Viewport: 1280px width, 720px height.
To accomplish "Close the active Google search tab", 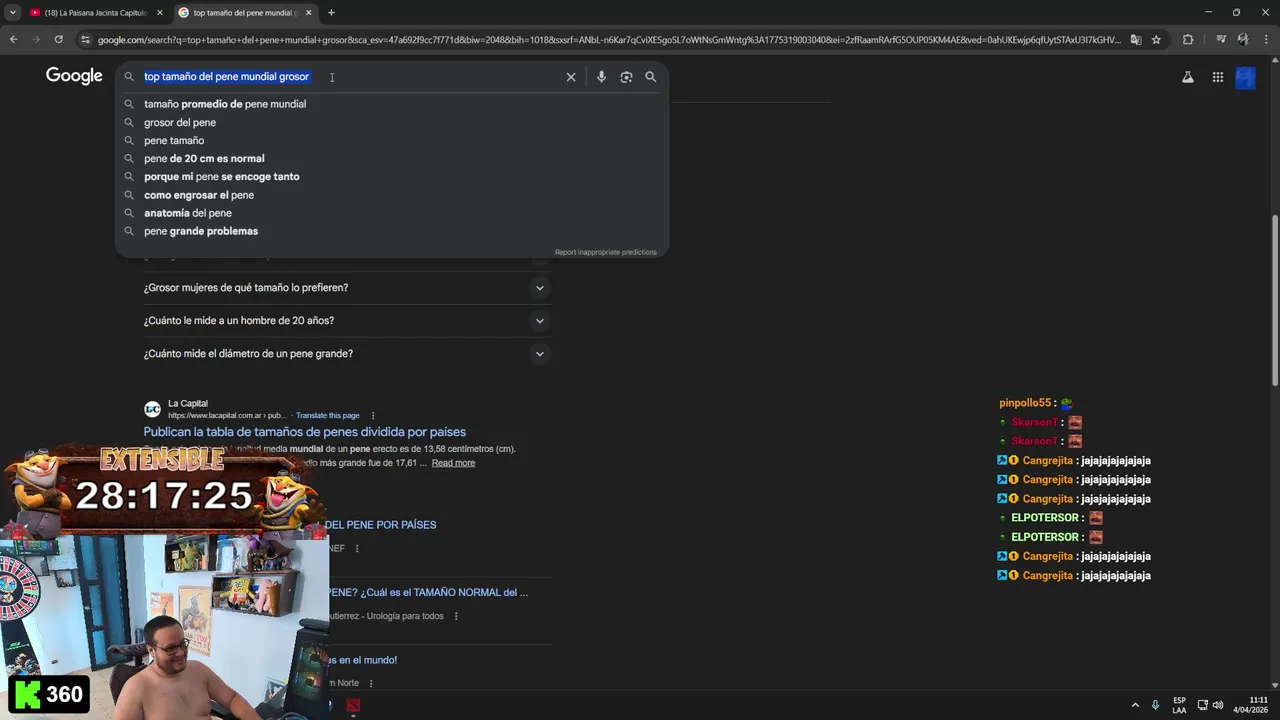I will tap(309, 13).
